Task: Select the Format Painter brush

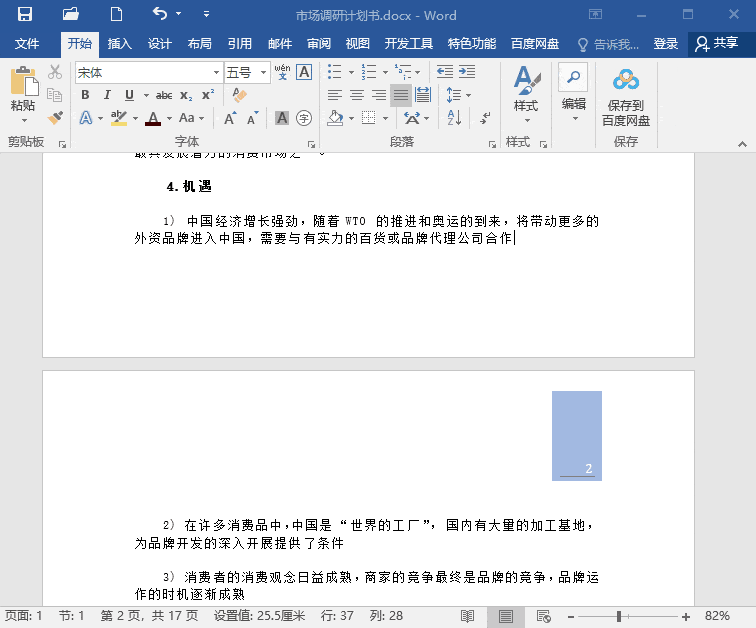Action: pyautogui.click(x=55, y=118)
